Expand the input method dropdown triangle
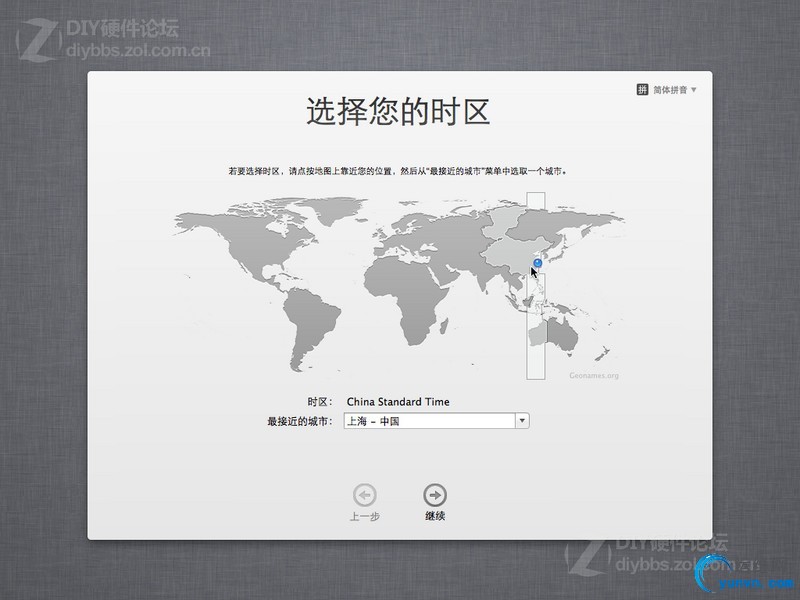 click(693, 90)
